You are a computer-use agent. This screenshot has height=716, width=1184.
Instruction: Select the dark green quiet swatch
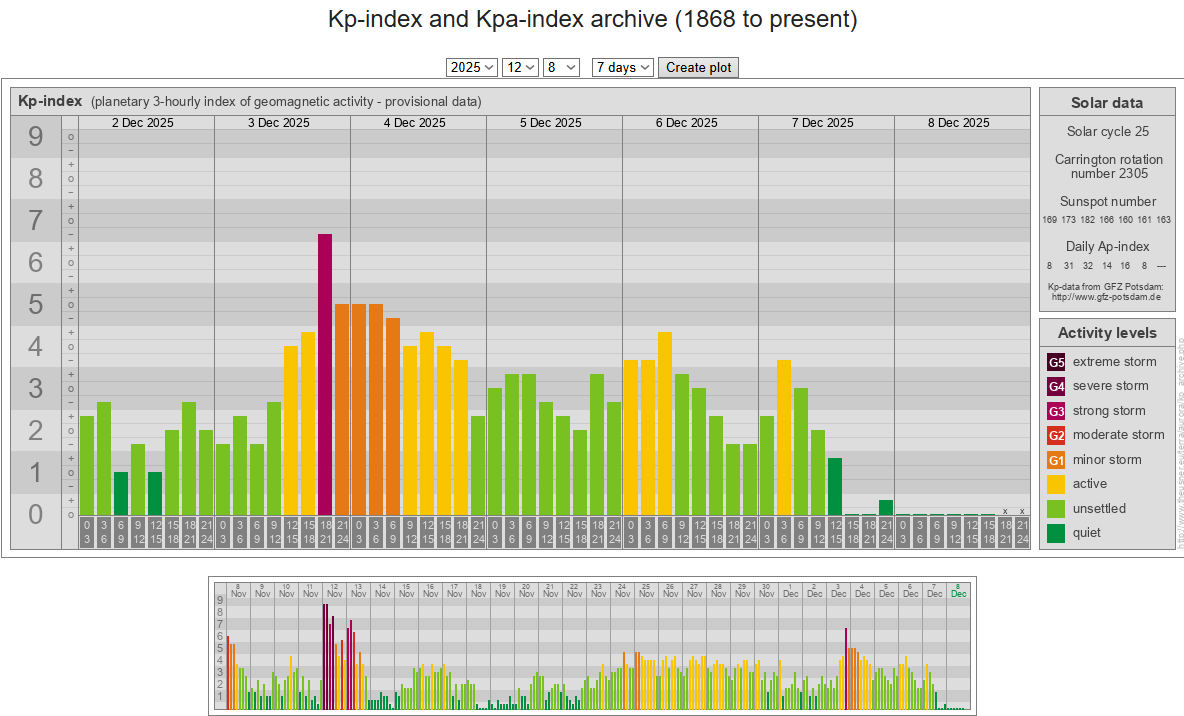(1056, 533)
